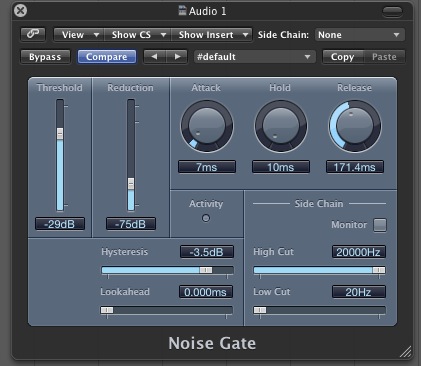The width and height of the screenshot is (421, 366).
Task: Enable the Side Chain Monitor checkbox
Action: [x=380, y=225]
